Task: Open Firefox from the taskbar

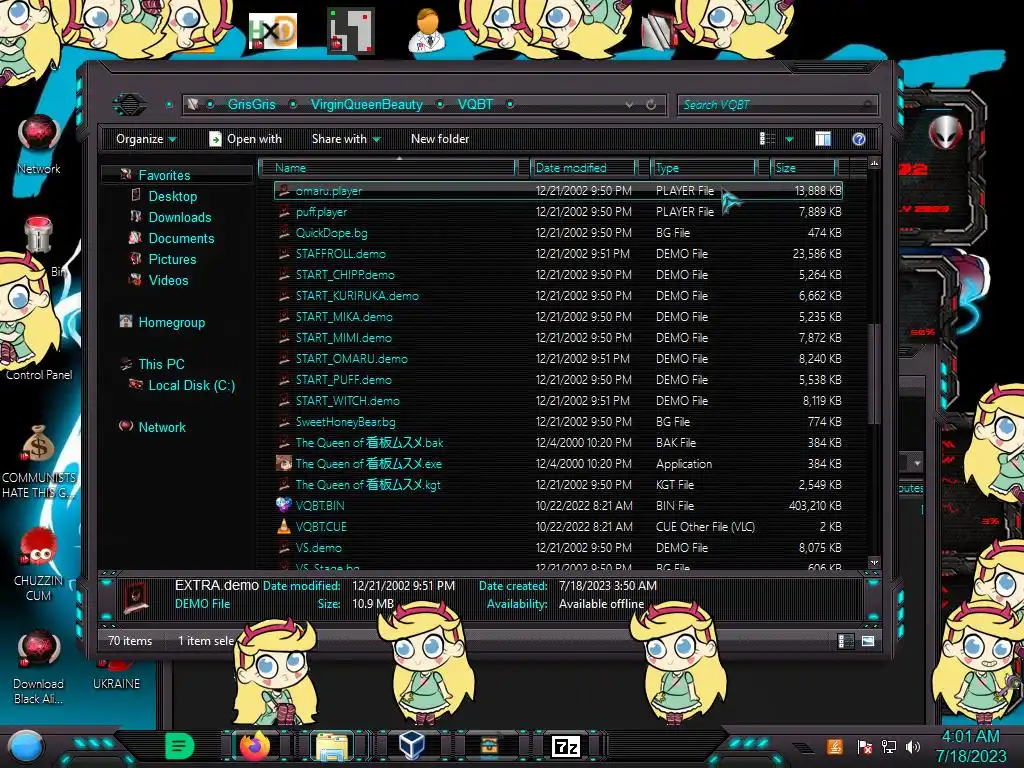Action: click(x=255, y=745)
